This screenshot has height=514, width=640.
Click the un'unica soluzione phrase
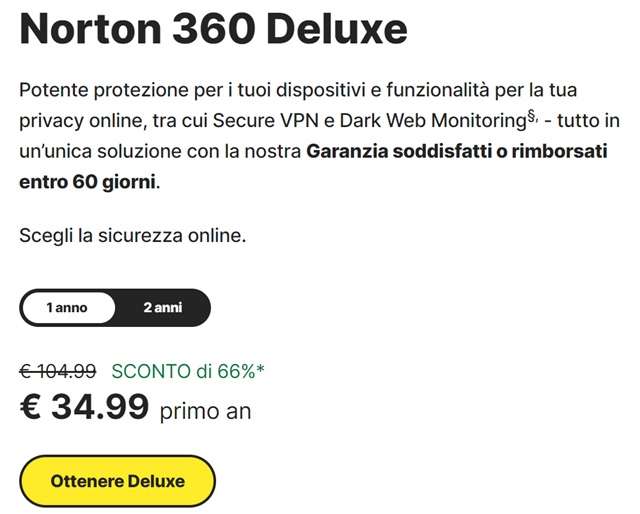[x=95, y=153]
